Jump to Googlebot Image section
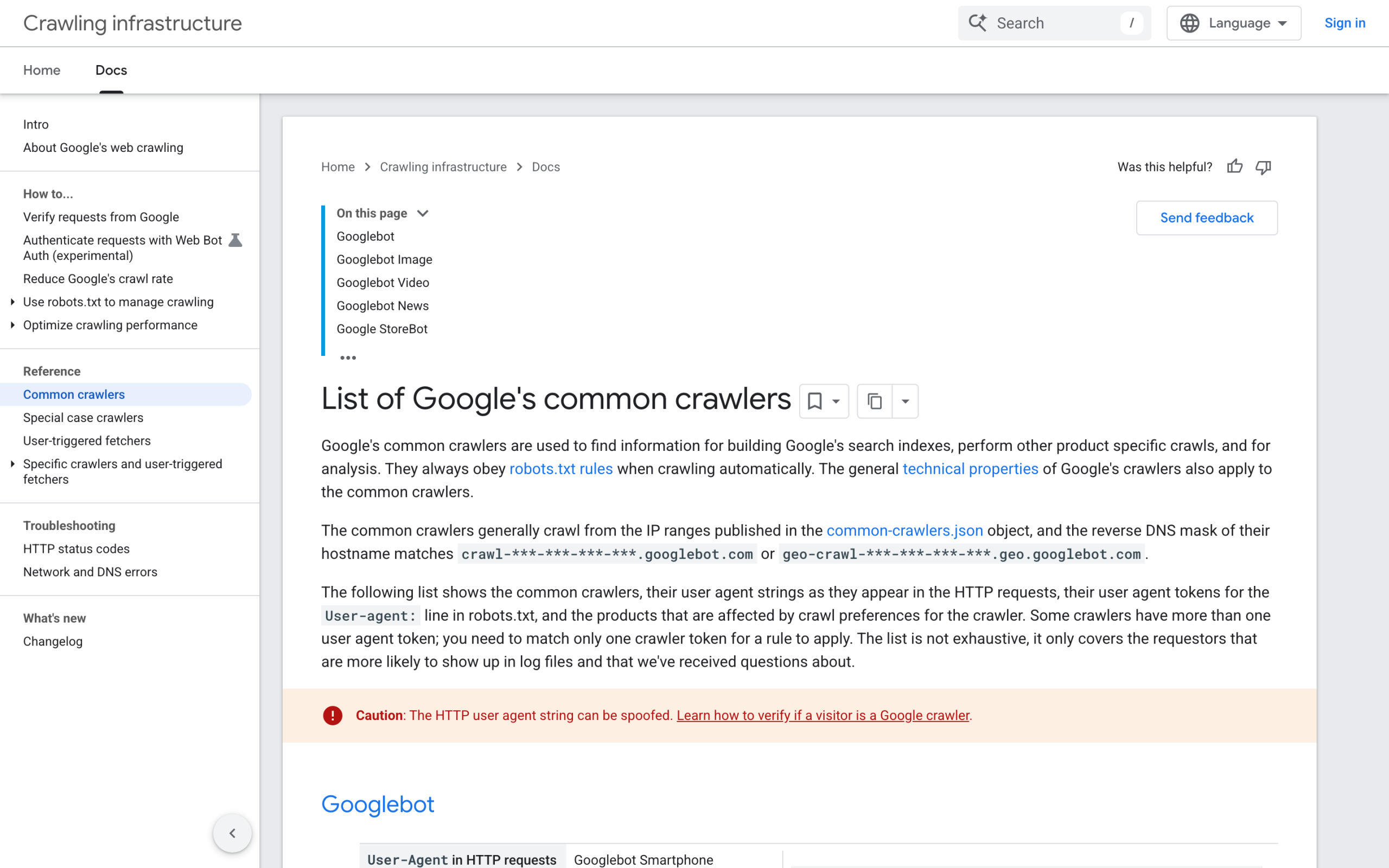 point(385,259)
